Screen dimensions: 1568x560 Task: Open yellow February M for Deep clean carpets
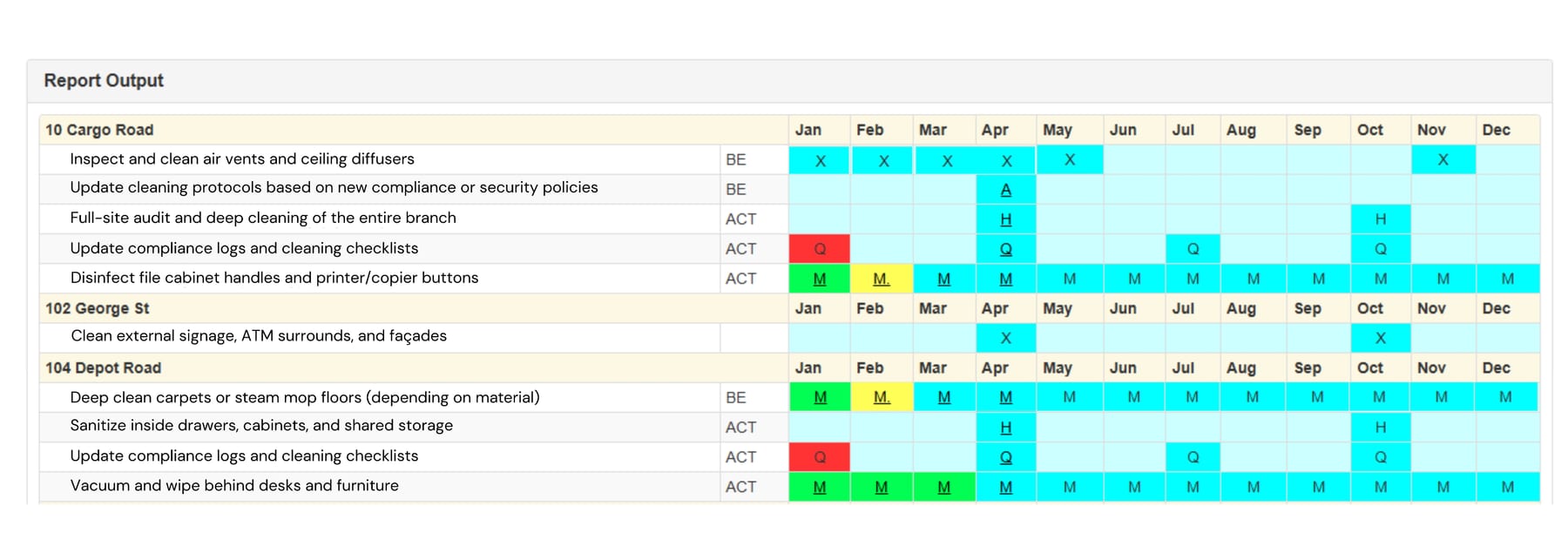[882, 397]
